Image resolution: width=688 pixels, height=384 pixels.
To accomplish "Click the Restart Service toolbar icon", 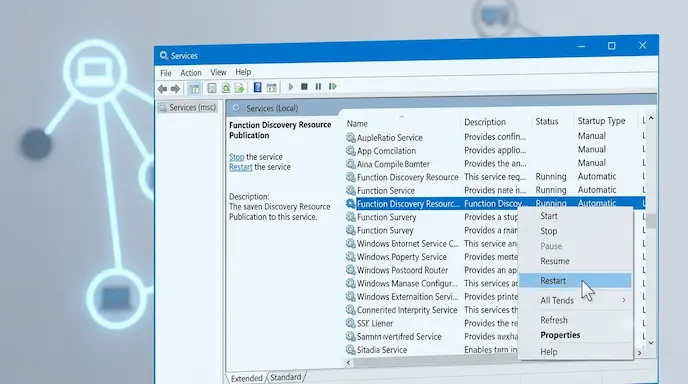I will (333, 86).
